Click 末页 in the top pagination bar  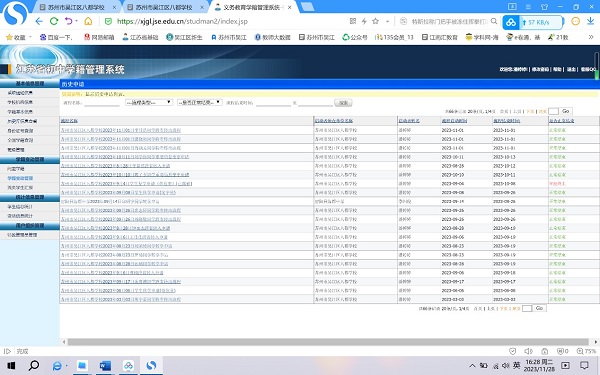pyautogui.click(x=542, y=111)
